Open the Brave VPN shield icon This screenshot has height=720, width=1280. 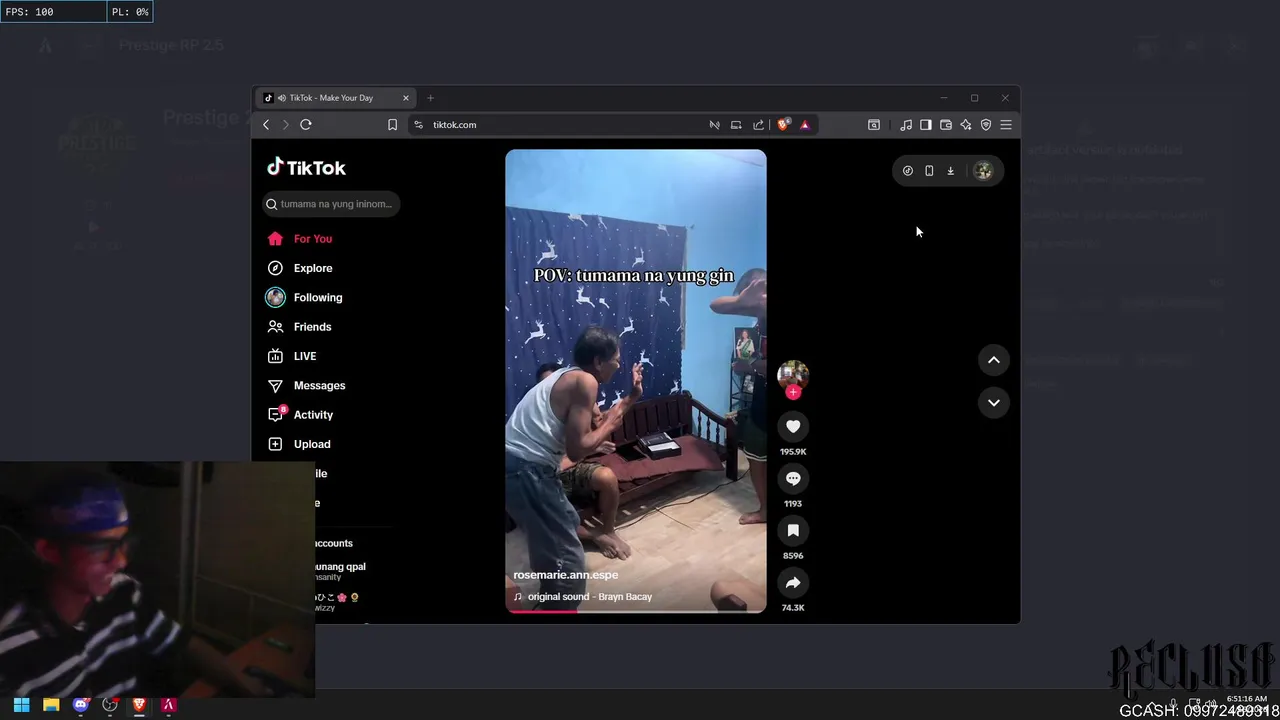pos(986,125)
